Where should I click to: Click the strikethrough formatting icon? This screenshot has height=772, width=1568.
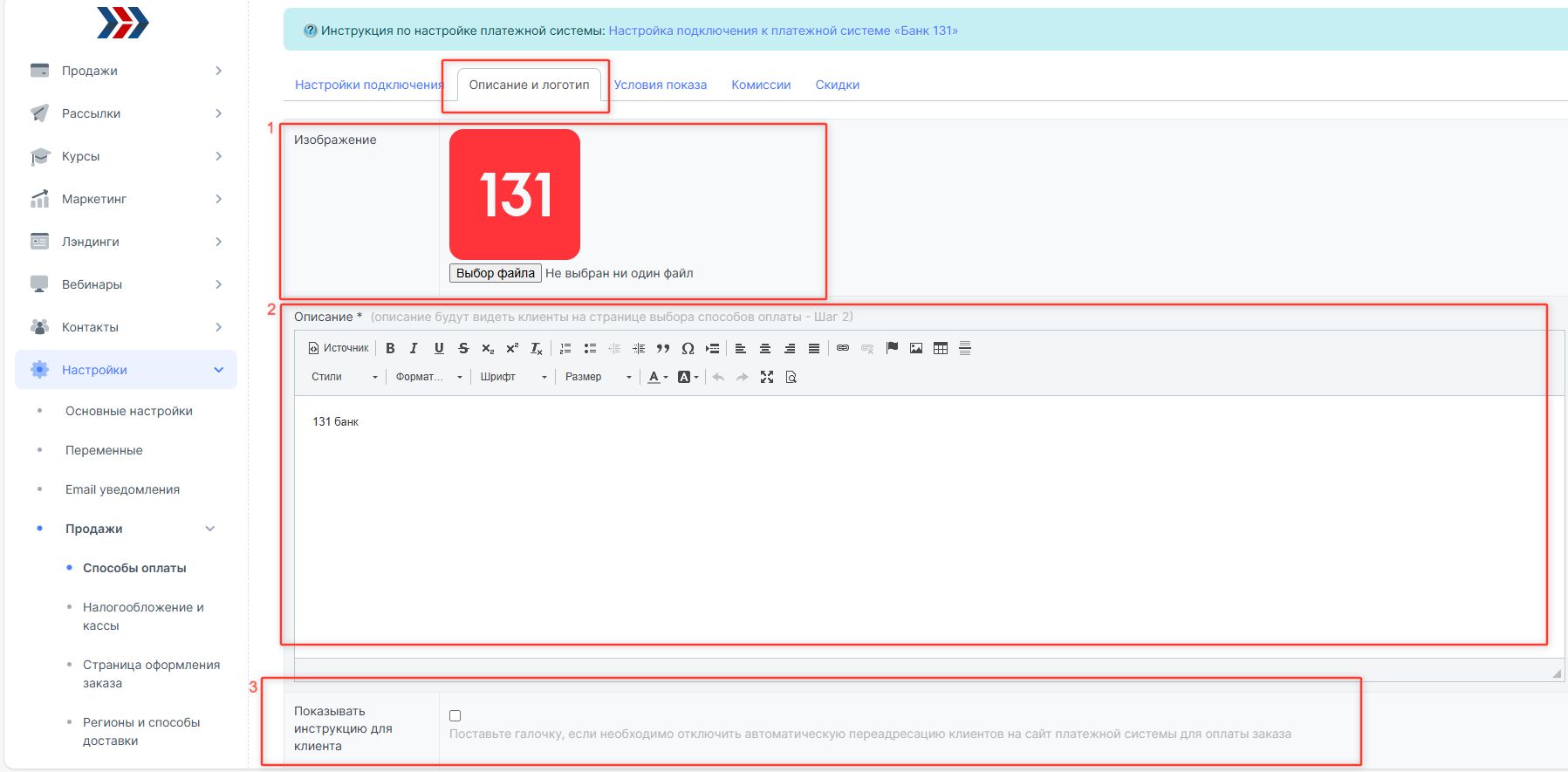tap(463, 348)
